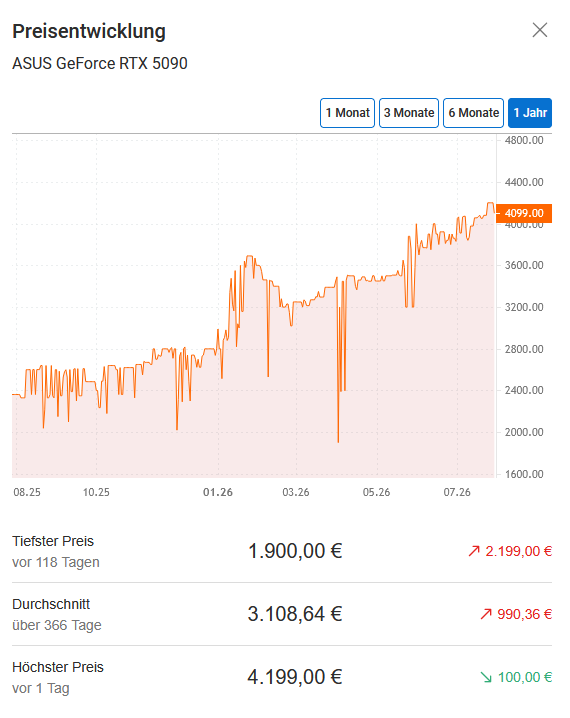Click the ASUS GeForce RTX 5090 title

point(100,63)
